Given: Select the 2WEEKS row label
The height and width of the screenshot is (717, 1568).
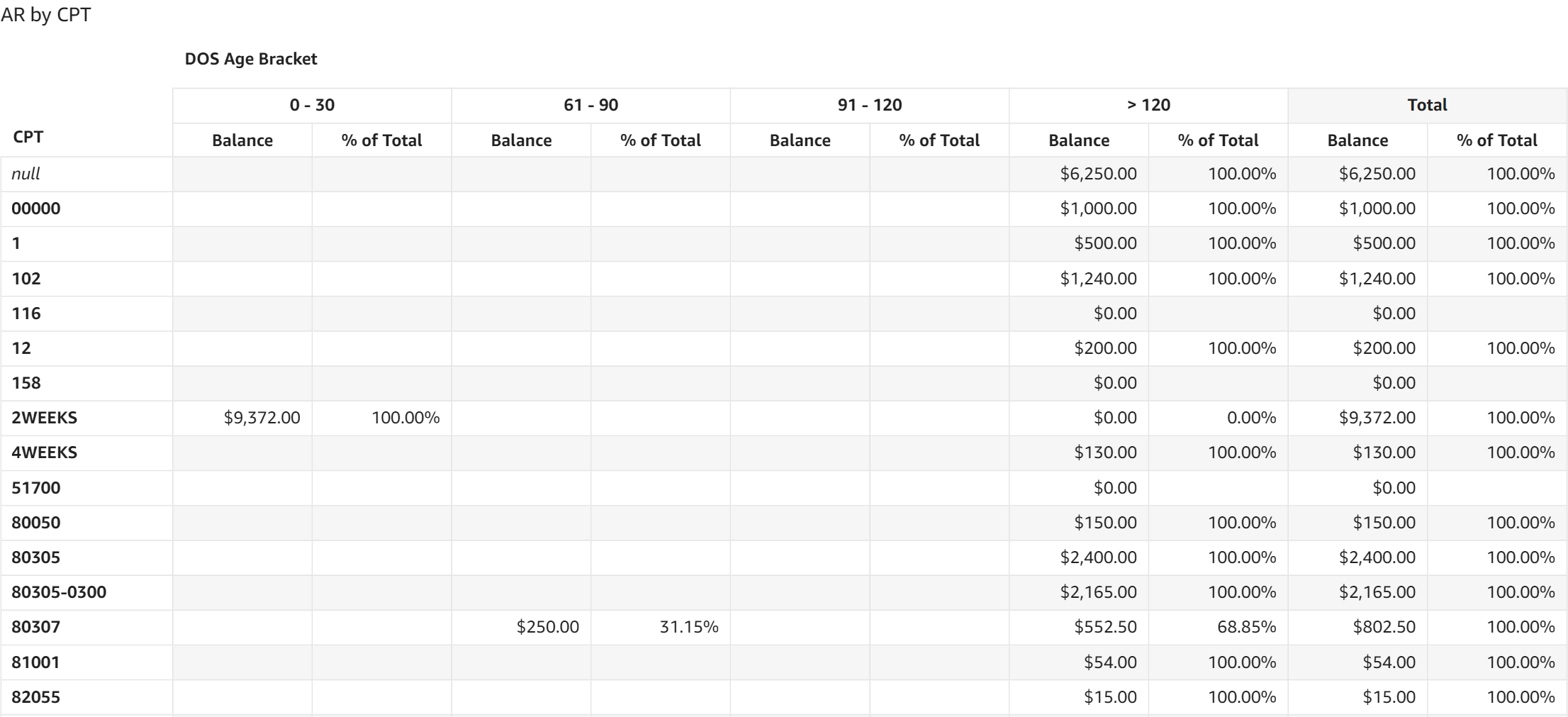Looking at the screenshot, I should [45, 418].
